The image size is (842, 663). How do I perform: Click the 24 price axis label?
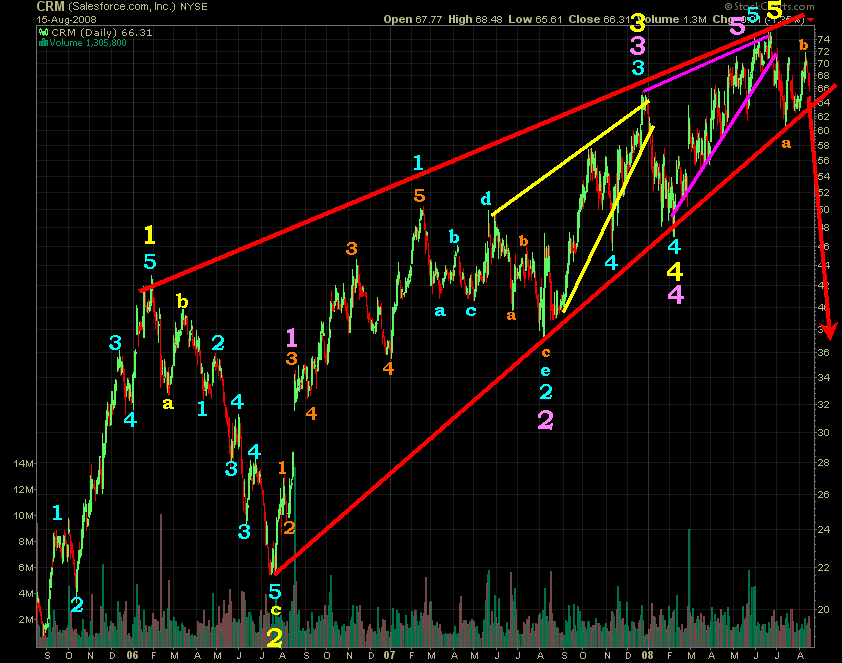[x=823, y=529]
